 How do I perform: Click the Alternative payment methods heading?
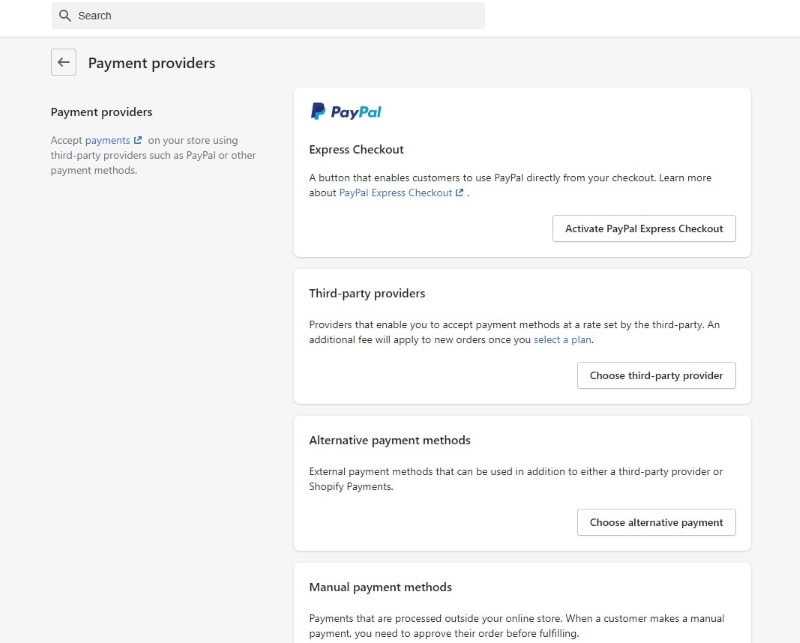click(x=389, y=440)
